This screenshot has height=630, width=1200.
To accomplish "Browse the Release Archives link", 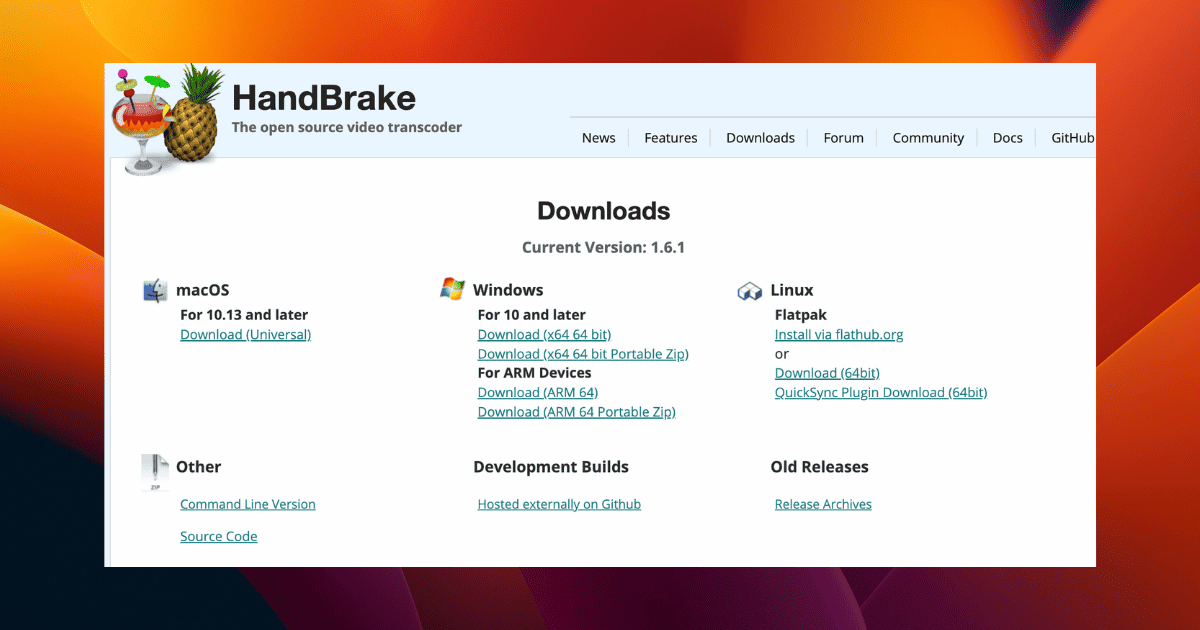I will (823, 505).
